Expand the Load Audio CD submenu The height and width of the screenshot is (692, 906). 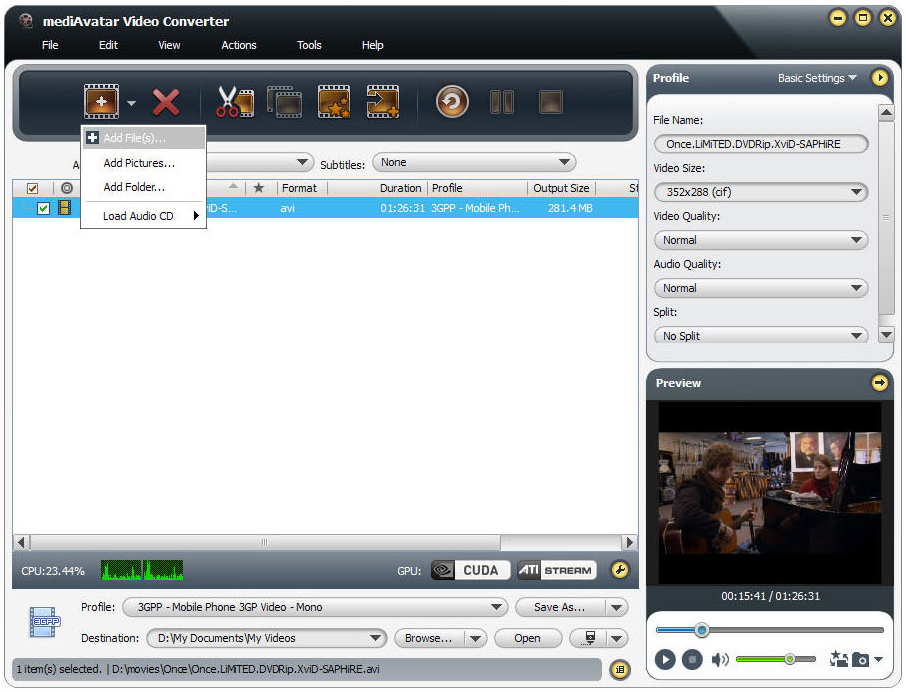tap(144, 216)
